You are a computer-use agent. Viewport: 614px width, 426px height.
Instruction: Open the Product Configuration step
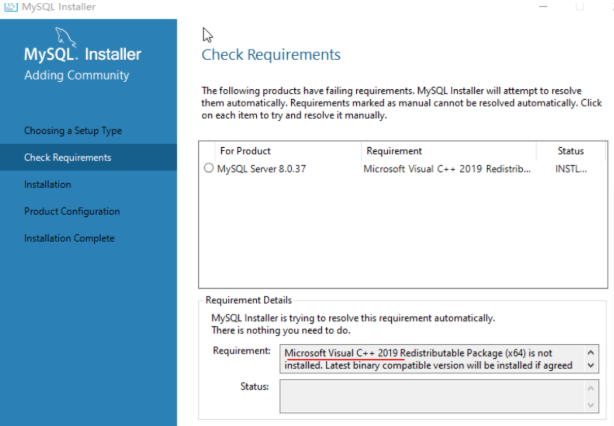[72, 211]
